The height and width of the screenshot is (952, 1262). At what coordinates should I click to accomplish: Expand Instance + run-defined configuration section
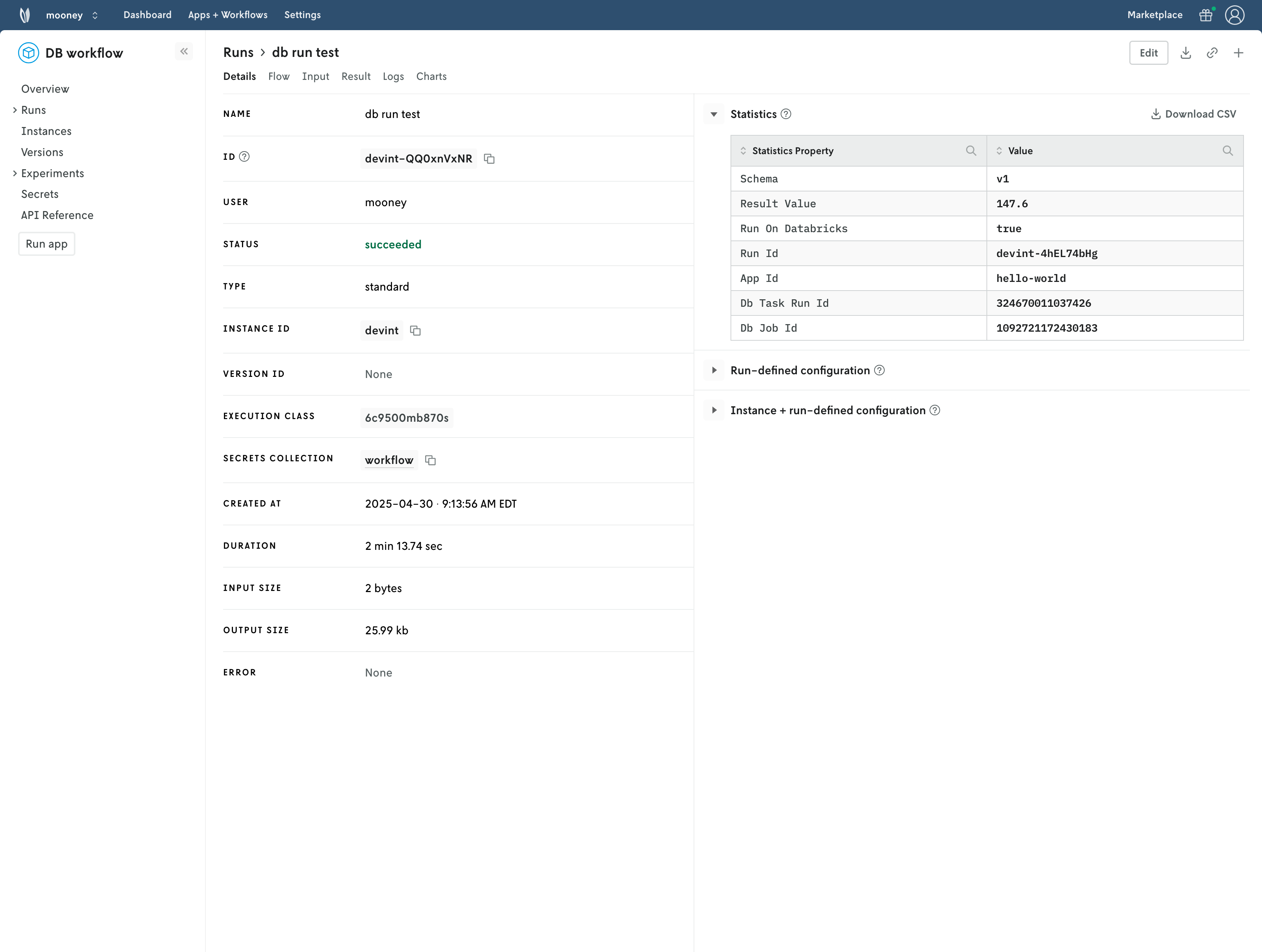714,410
